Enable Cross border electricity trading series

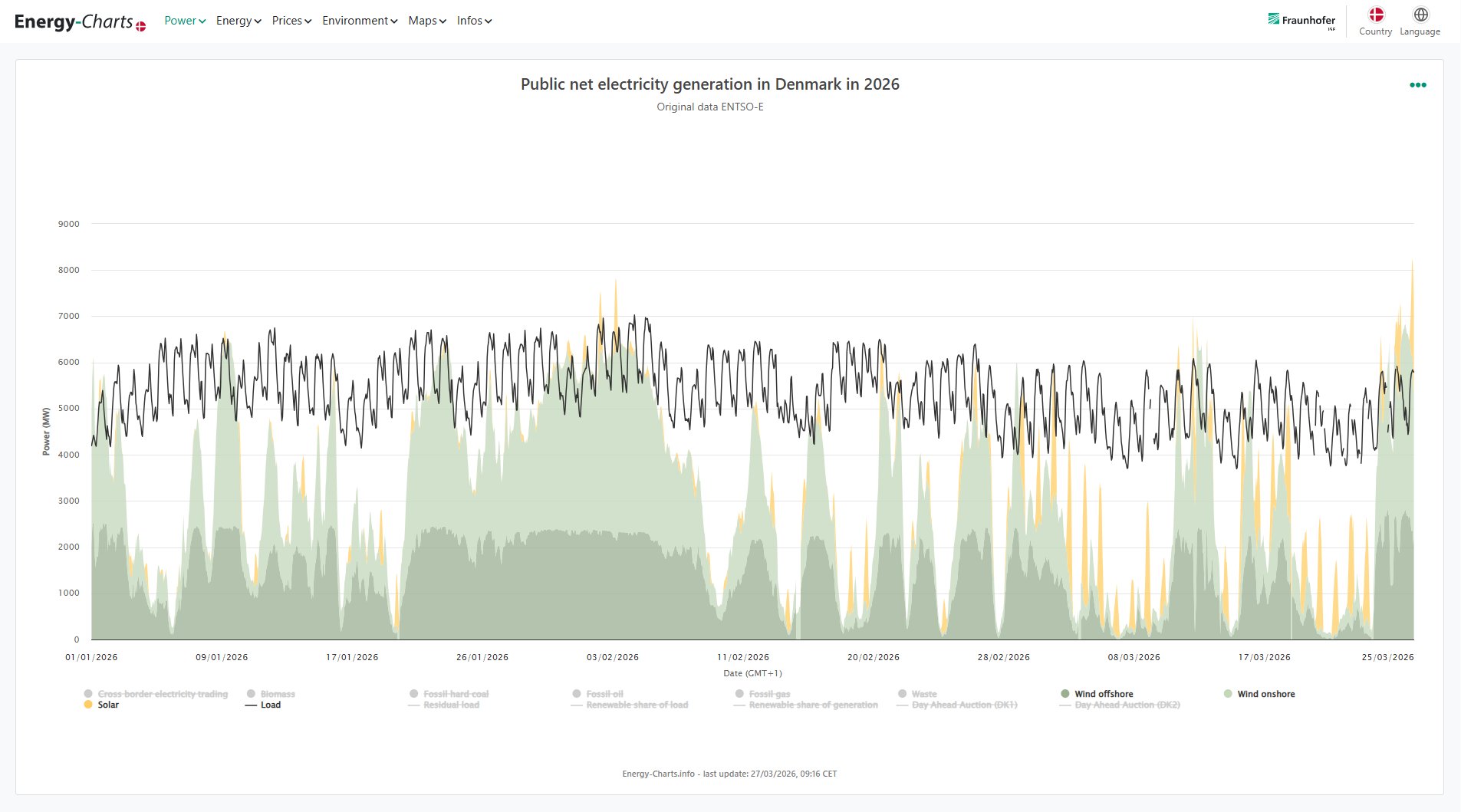pos(163,694)
